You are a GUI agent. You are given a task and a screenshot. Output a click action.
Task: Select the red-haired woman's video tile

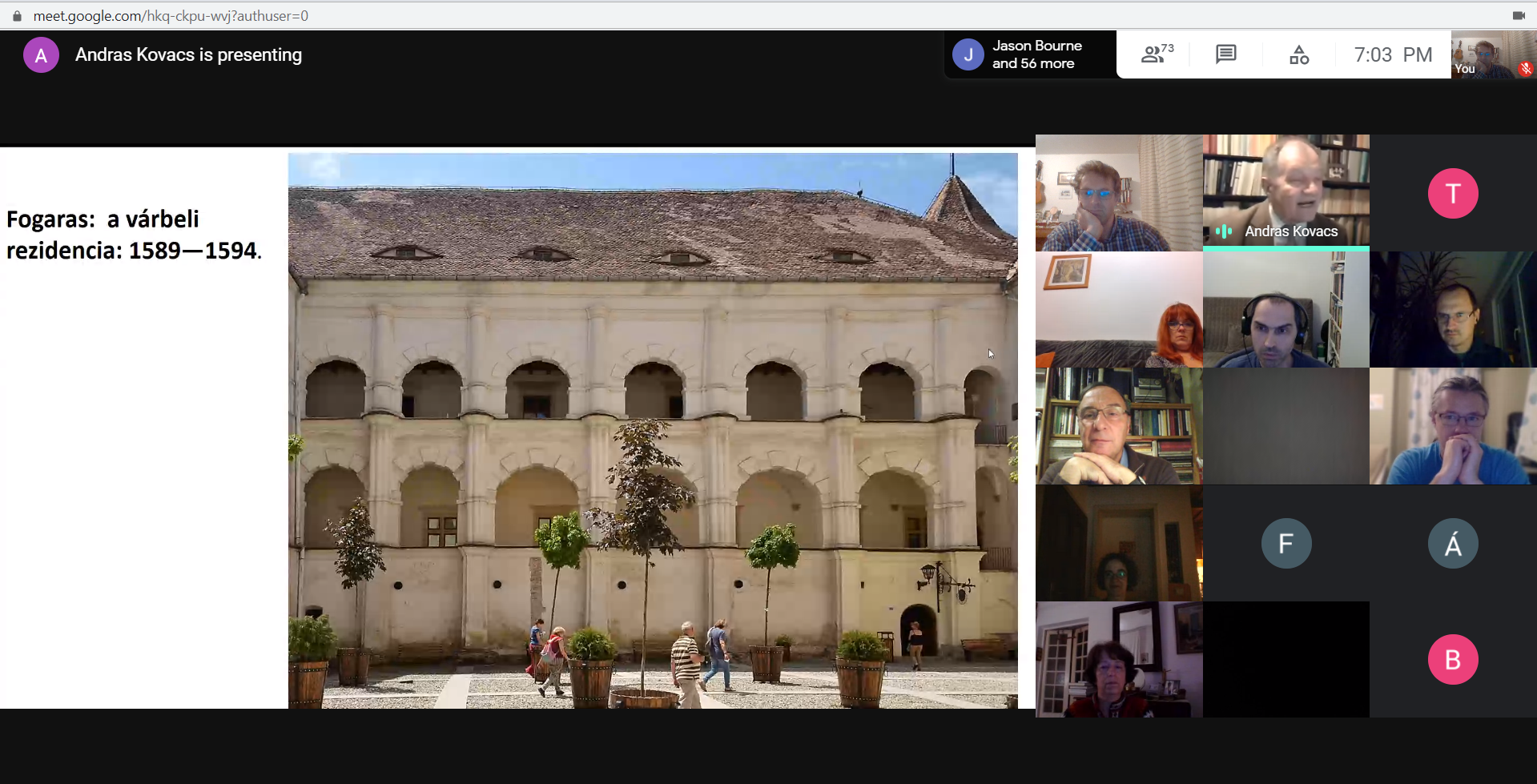[1118, 310]
